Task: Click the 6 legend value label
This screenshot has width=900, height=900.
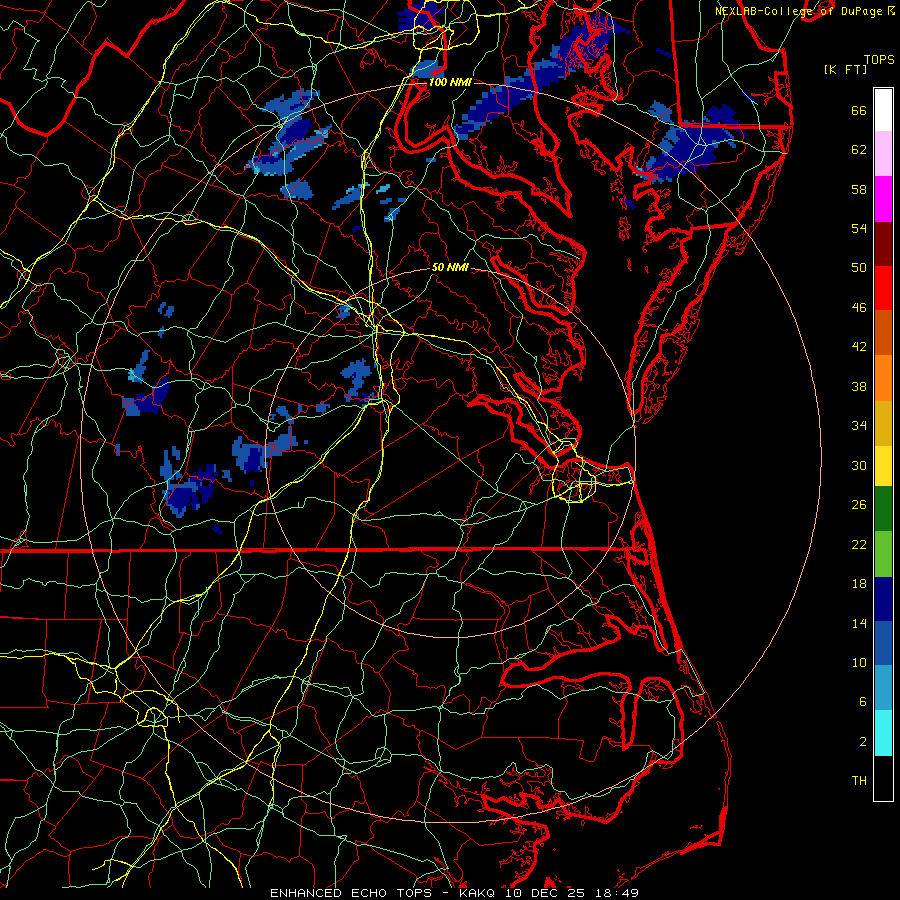Action: click(863, 702)
